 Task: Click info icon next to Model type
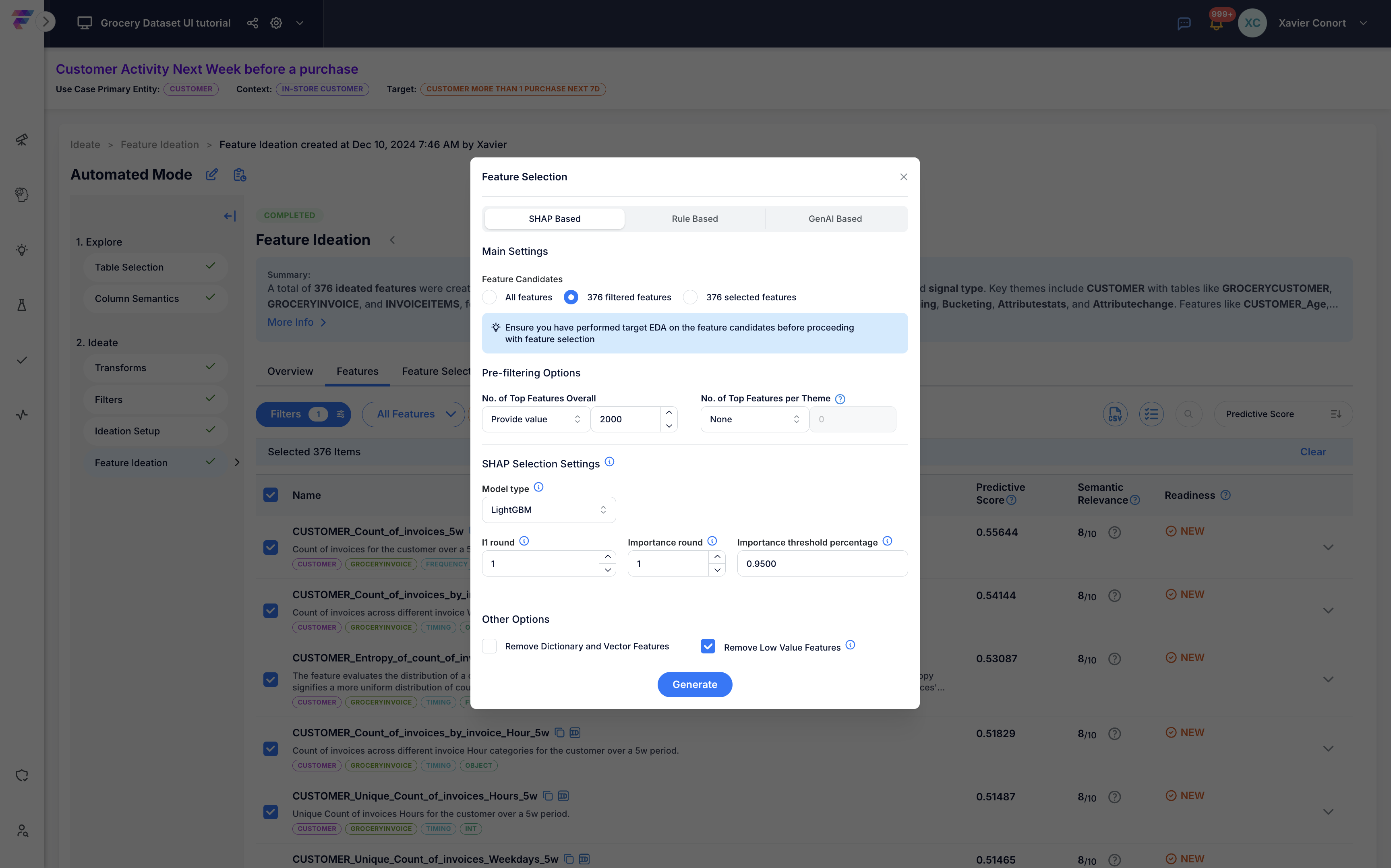tap(538, 487)
